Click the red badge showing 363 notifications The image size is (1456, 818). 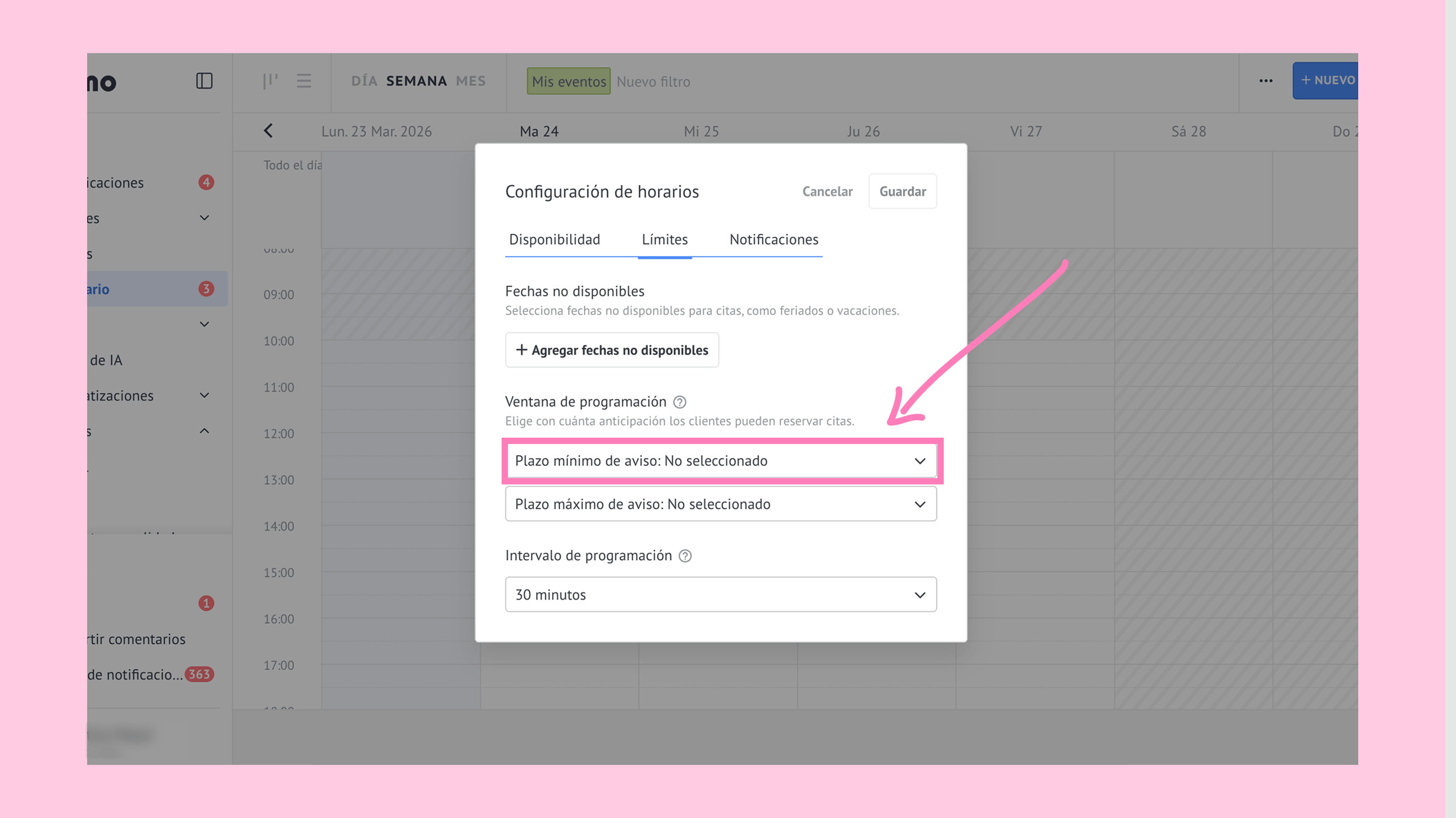click(199, 675)
